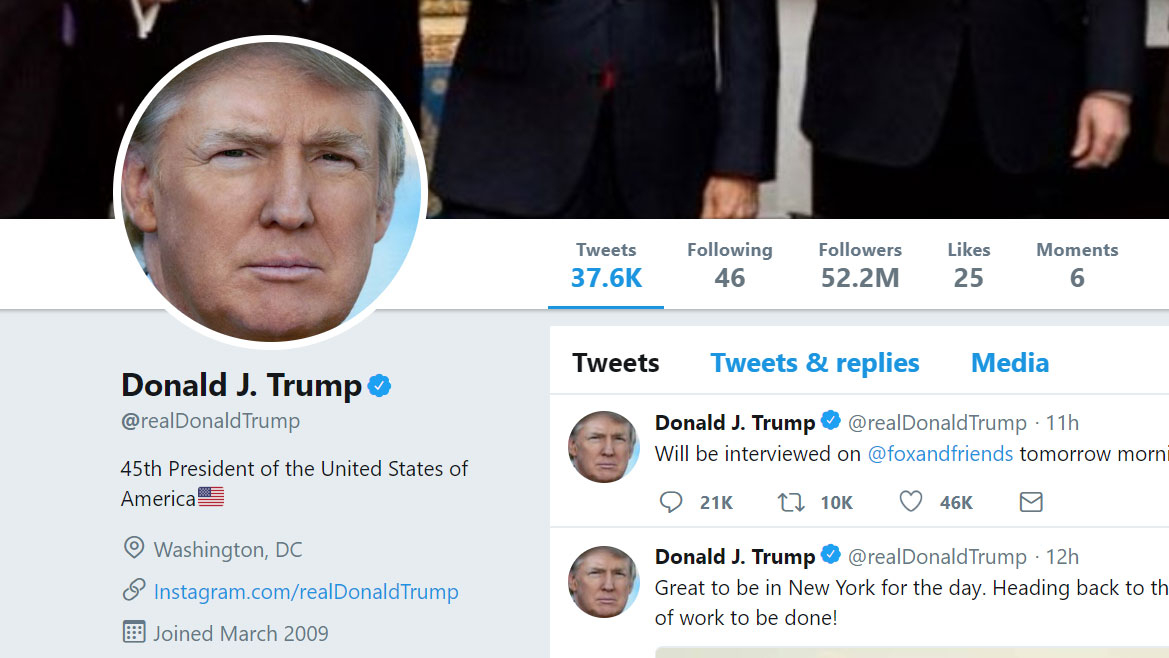The height and width of the screenshot is (658, 1169).
Task: Open the 25 Likes page
Action: click(969, 265)
